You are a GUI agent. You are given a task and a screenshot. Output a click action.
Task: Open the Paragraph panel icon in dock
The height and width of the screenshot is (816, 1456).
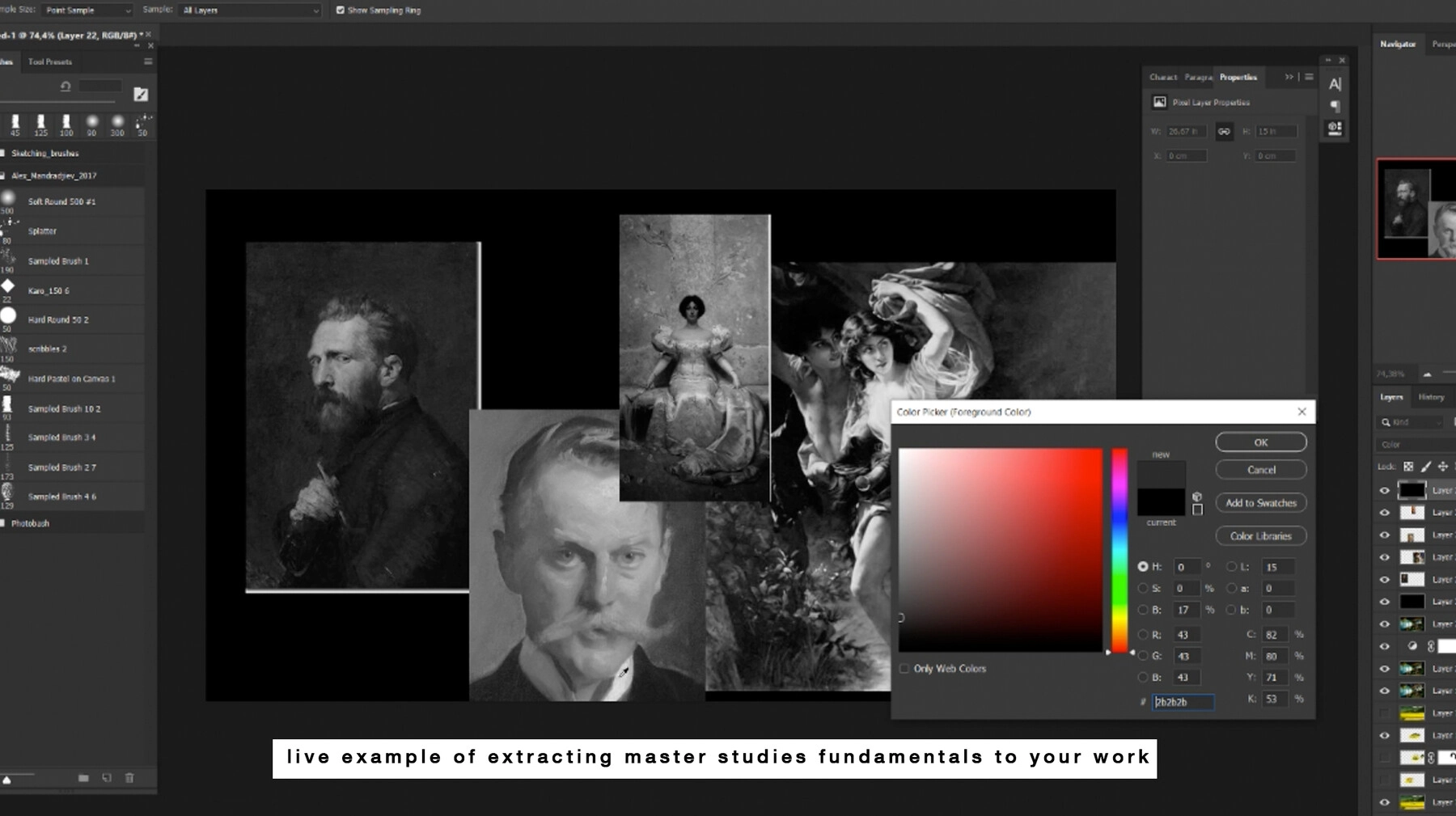pos(1335,106)
